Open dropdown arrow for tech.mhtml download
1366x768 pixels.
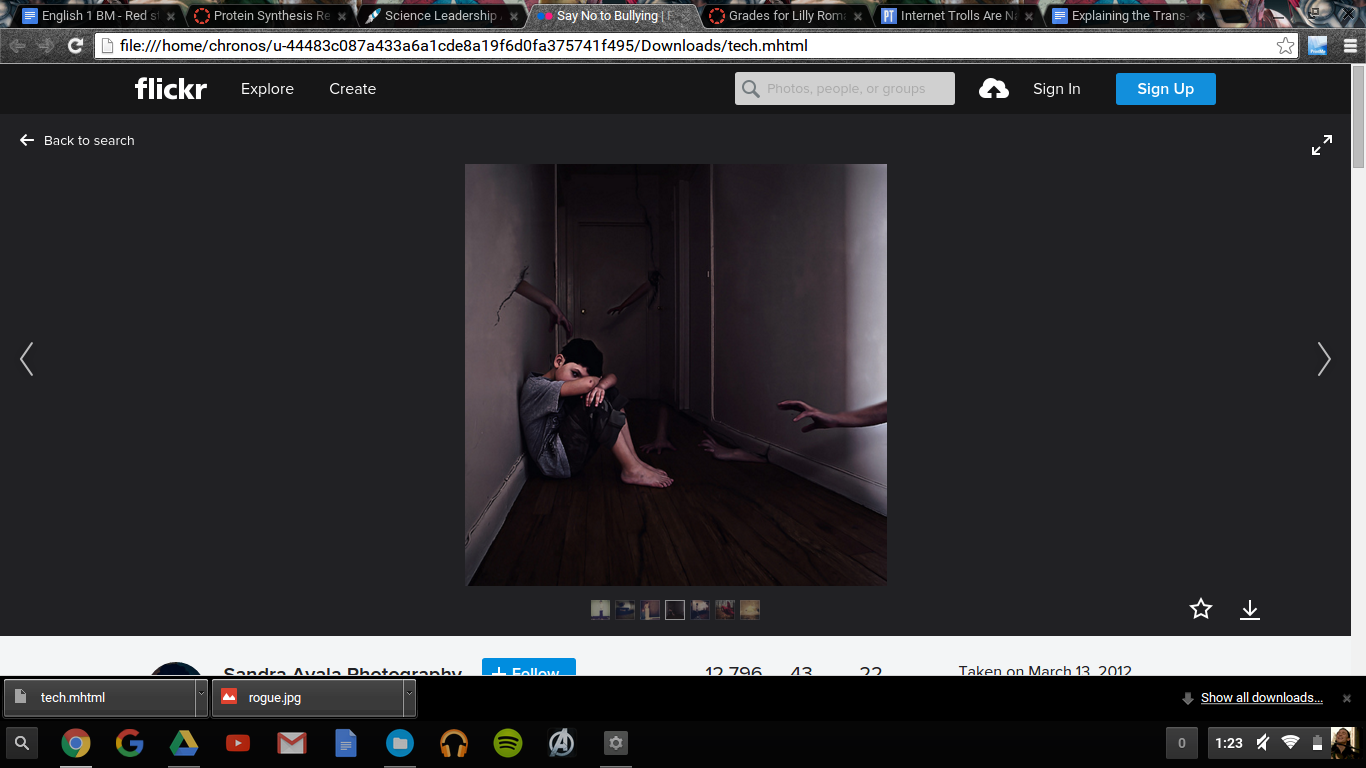(201, 697)
